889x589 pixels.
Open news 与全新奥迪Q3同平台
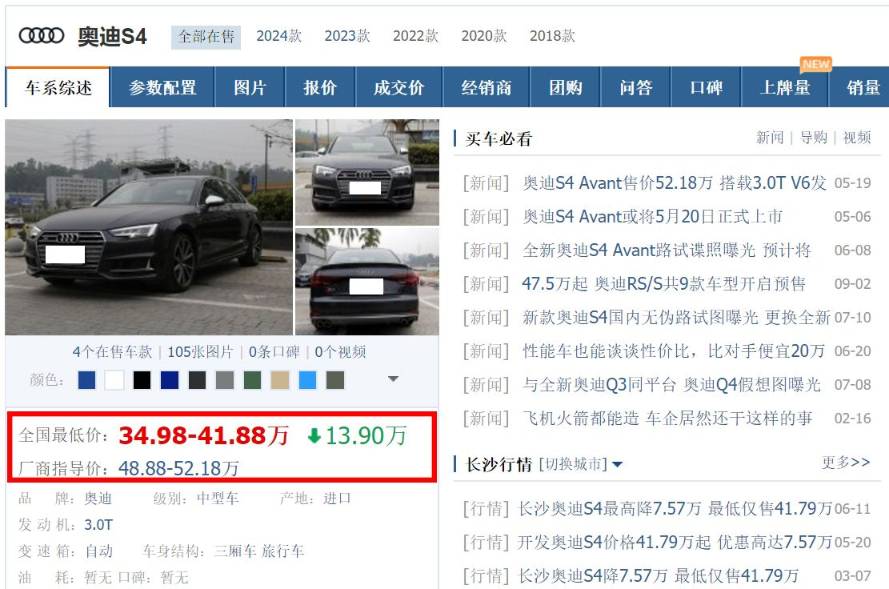[671, 384]
